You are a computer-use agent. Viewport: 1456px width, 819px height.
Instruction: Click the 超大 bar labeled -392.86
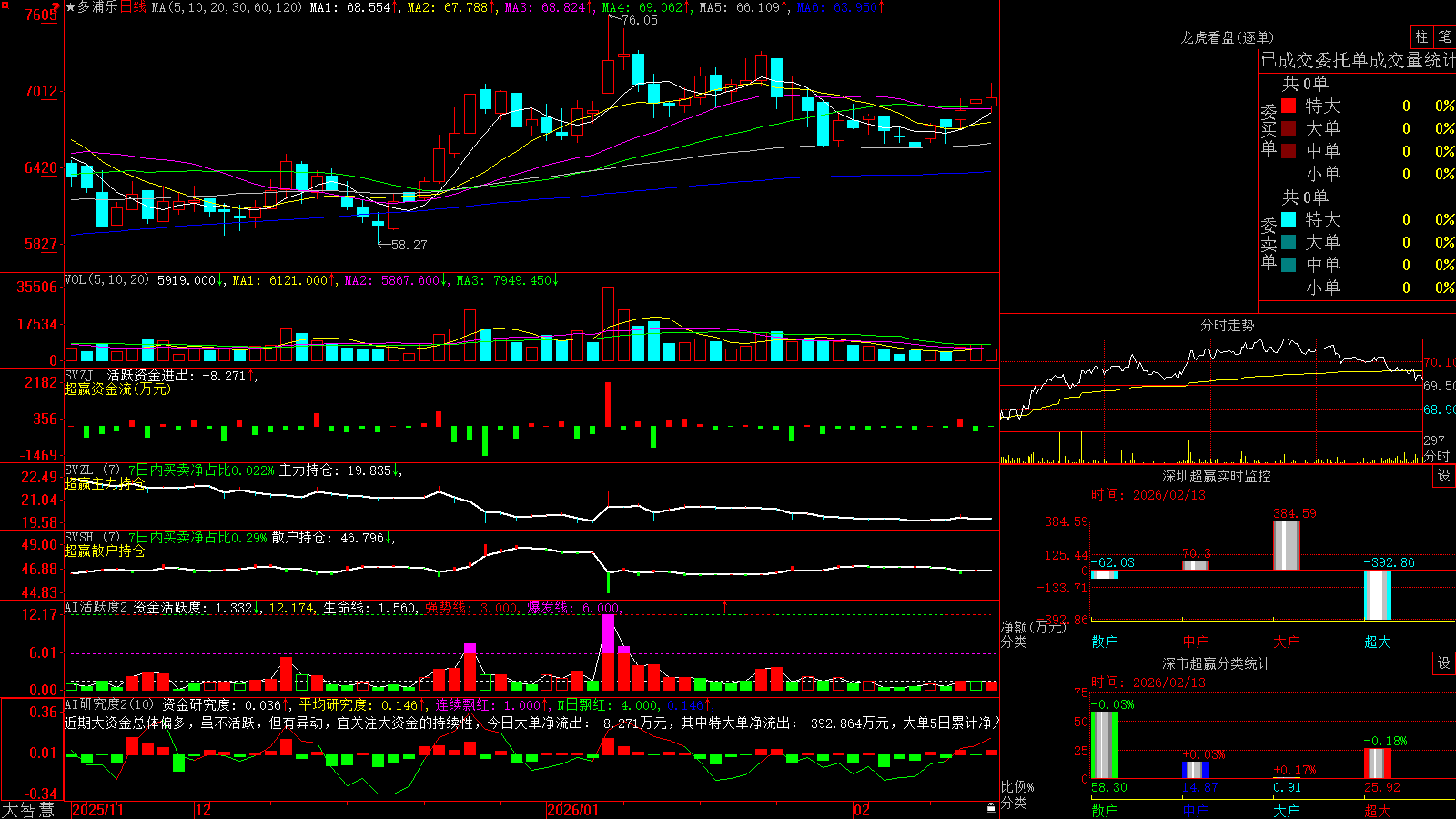tap(1378, 595)
